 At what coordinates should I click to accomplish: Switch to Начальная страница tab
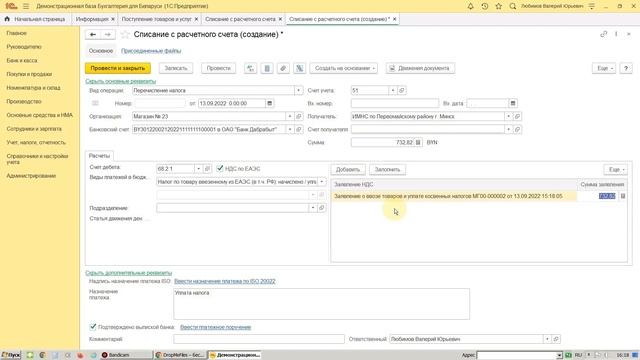[36, 19]
